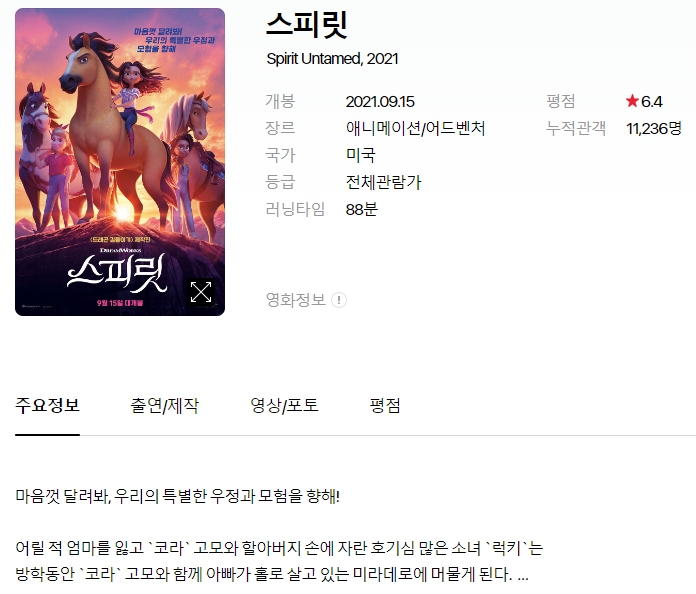Open the 영화정보 exclamation info icon

tap(339, 300)
